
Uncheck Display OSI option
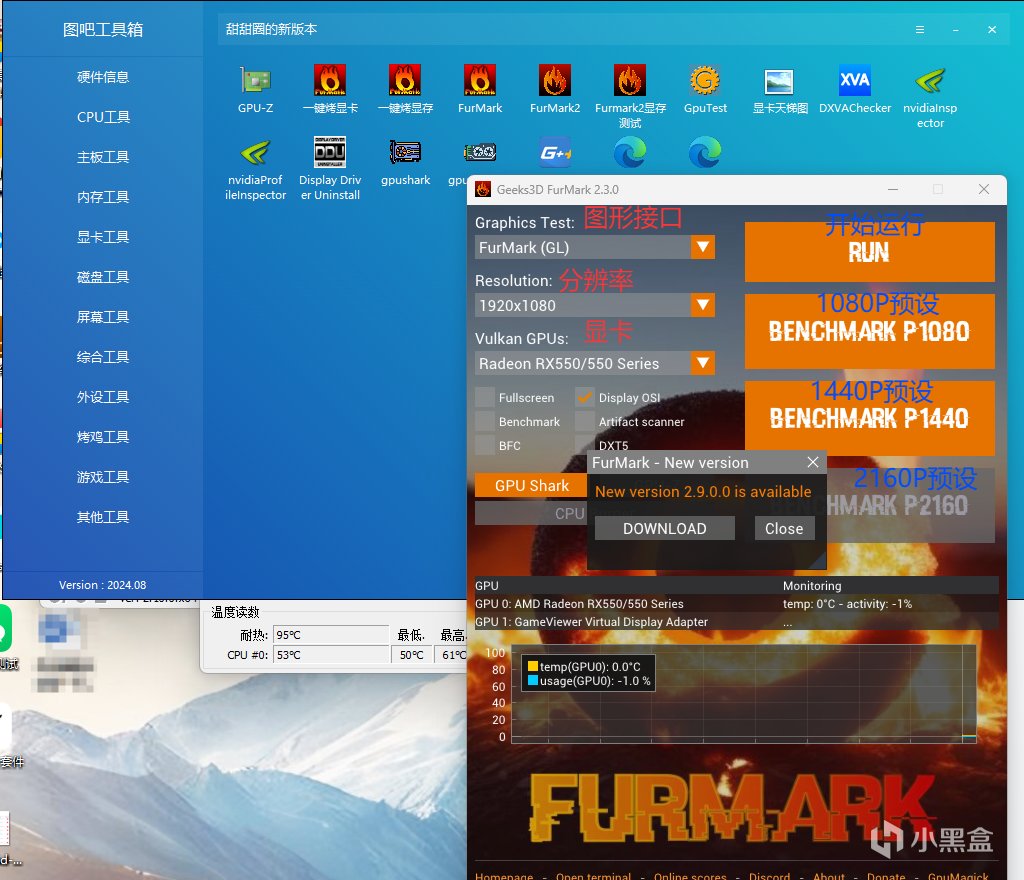click(x=584, y=397)
